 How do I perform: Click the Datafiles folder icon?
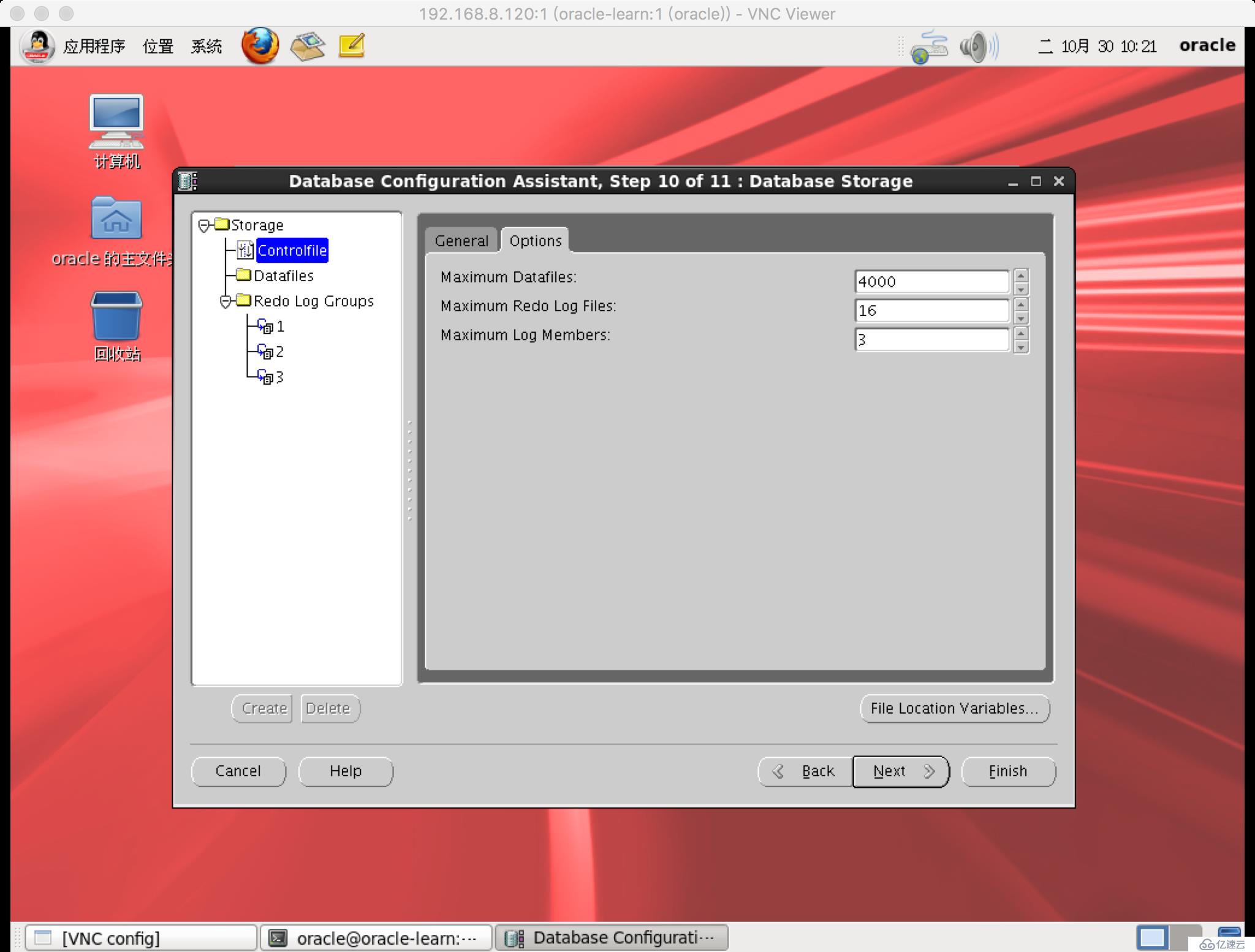point(245,275)
